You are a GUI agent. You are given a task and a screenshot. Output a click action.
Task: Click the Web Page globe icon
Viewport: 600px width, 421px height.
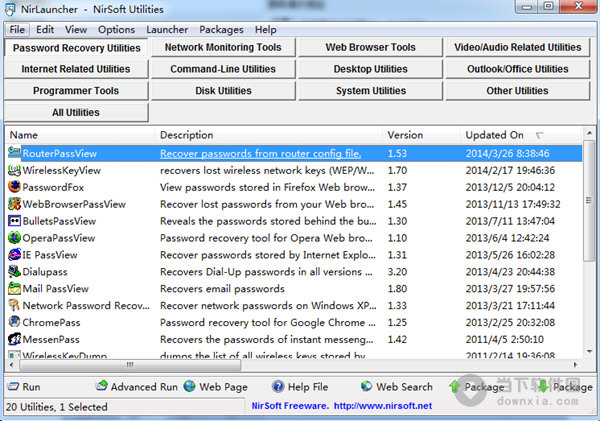[x=189, y=386]
